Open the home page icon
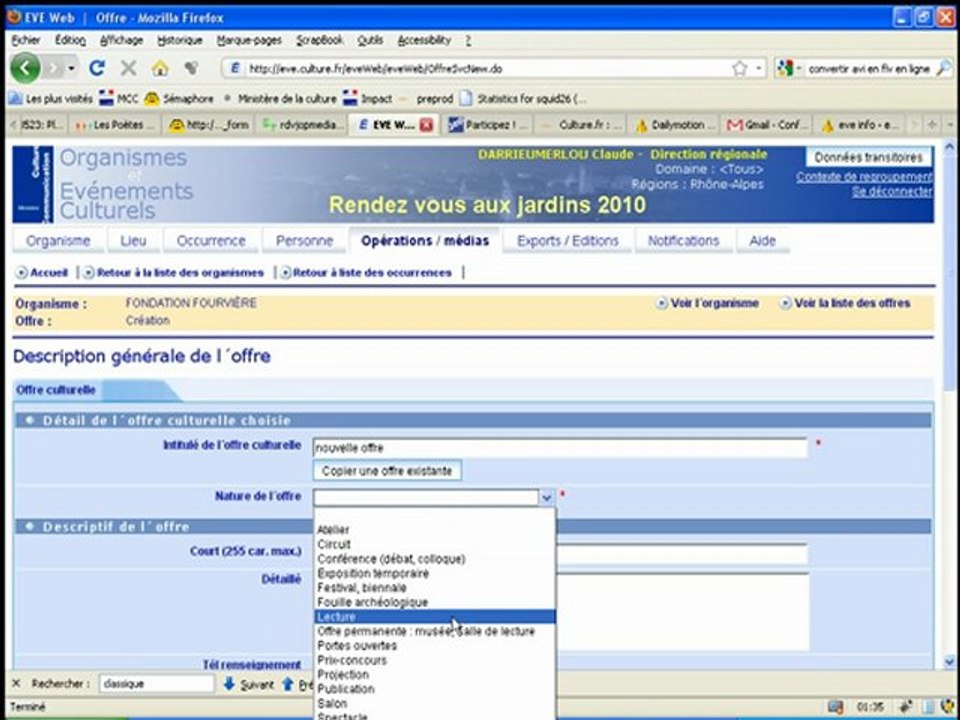This screenshot has height=720, width=960. click(x=160, y=68)
